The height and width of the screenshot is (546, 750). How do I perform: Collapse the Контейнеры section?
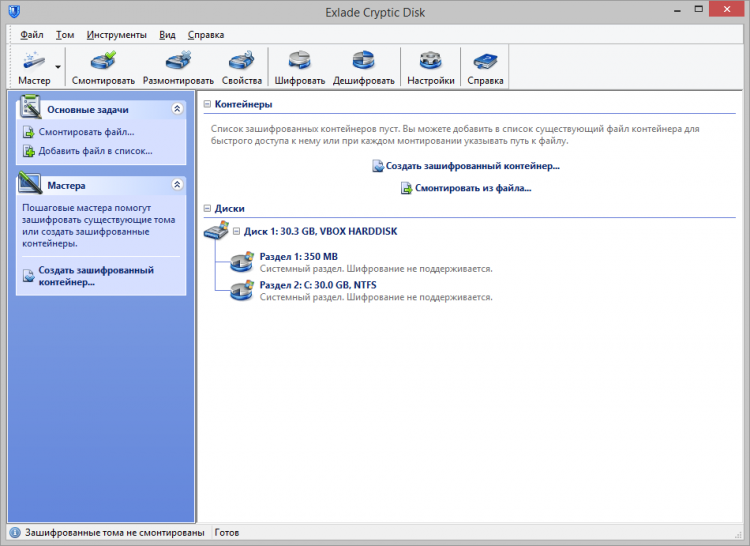click(207, 104)
